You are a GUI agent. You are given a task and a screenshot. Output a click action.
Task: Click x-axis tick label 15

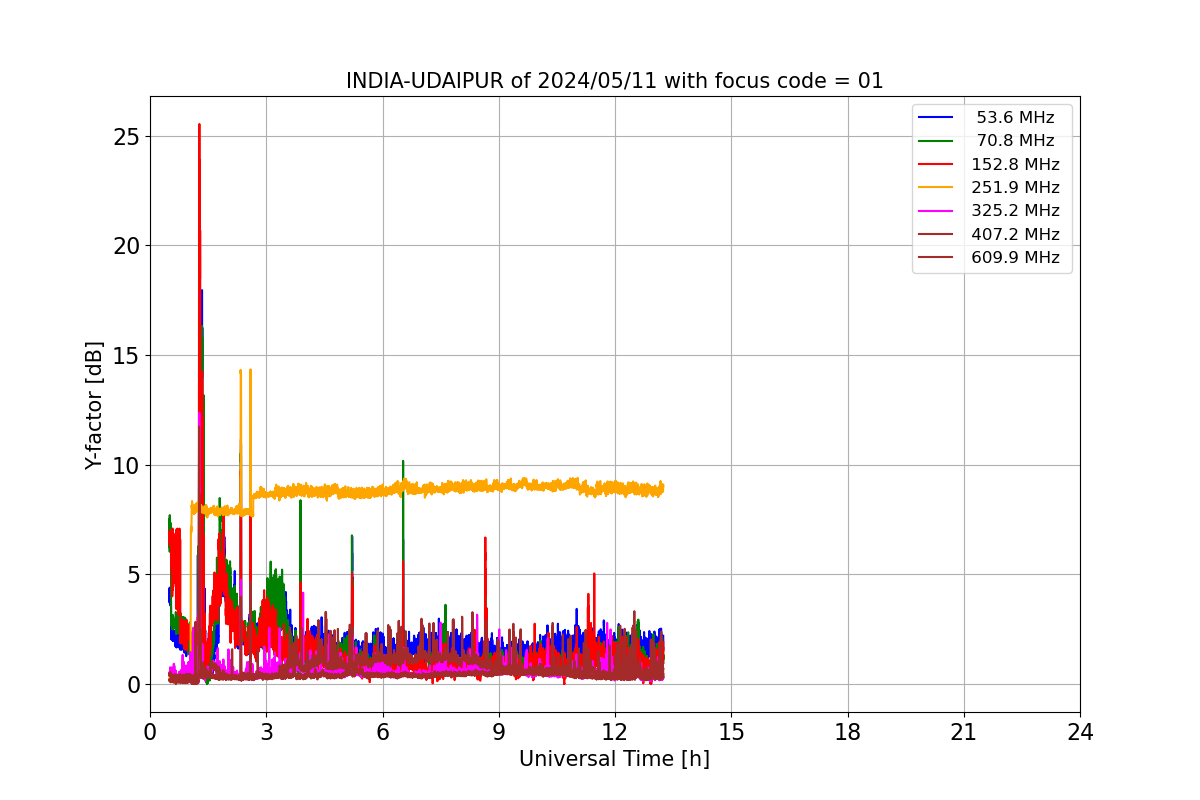(731, 732)
